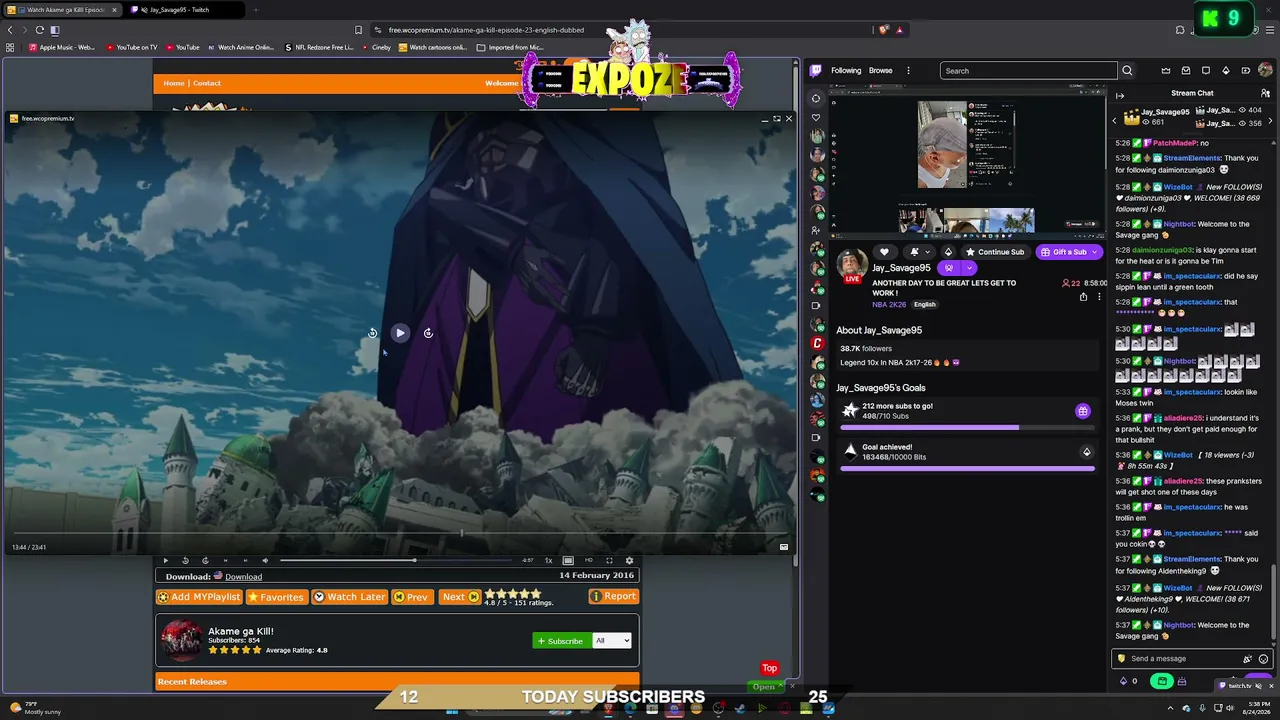Open the weather widget on the taskbar
Viewport: 1280px width, 720px height.
pyautogui.click(x=34, y=708)
